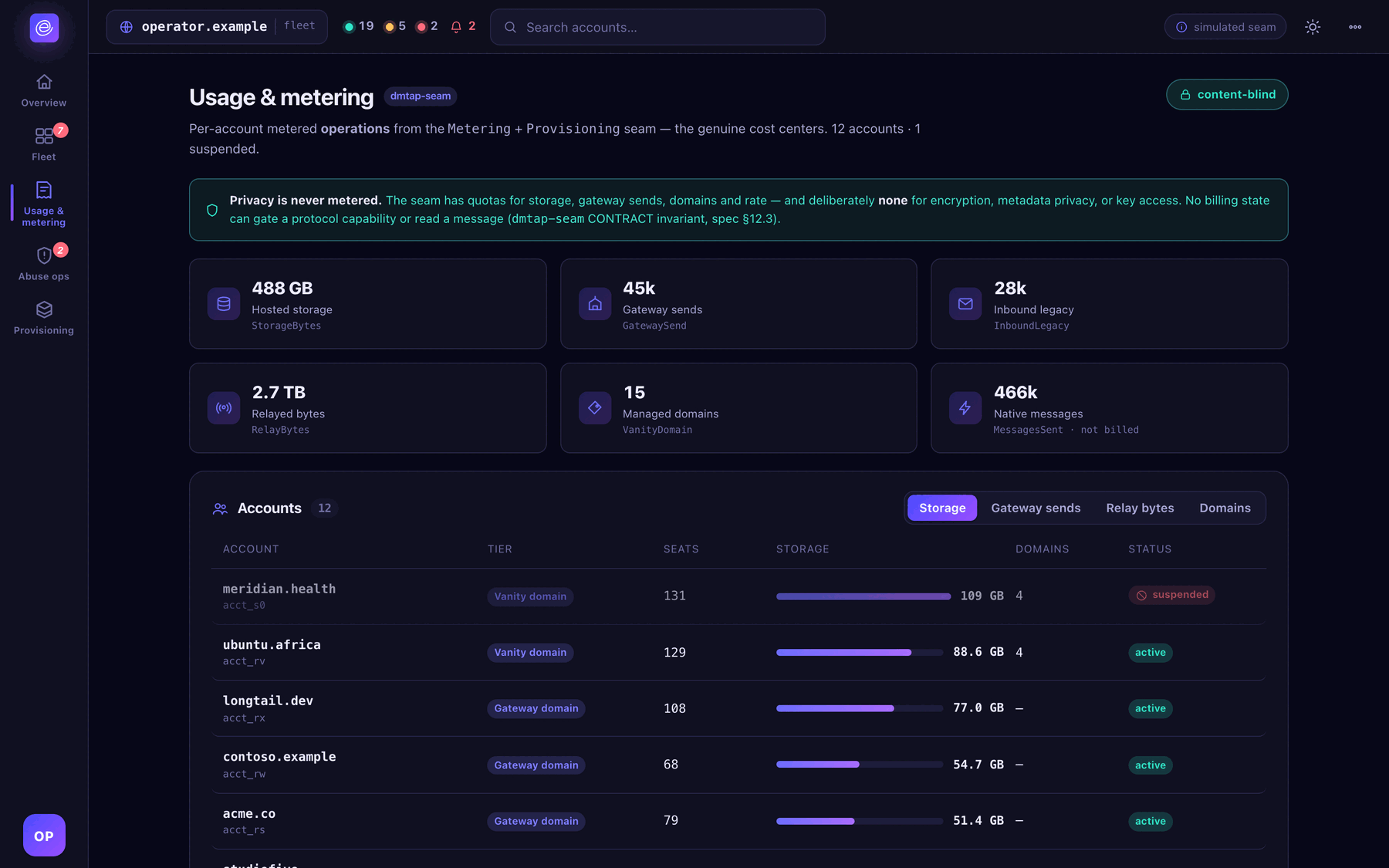Open the Fleet section
The height and width of the screenshot is (868, 1389).
[44, 144]
